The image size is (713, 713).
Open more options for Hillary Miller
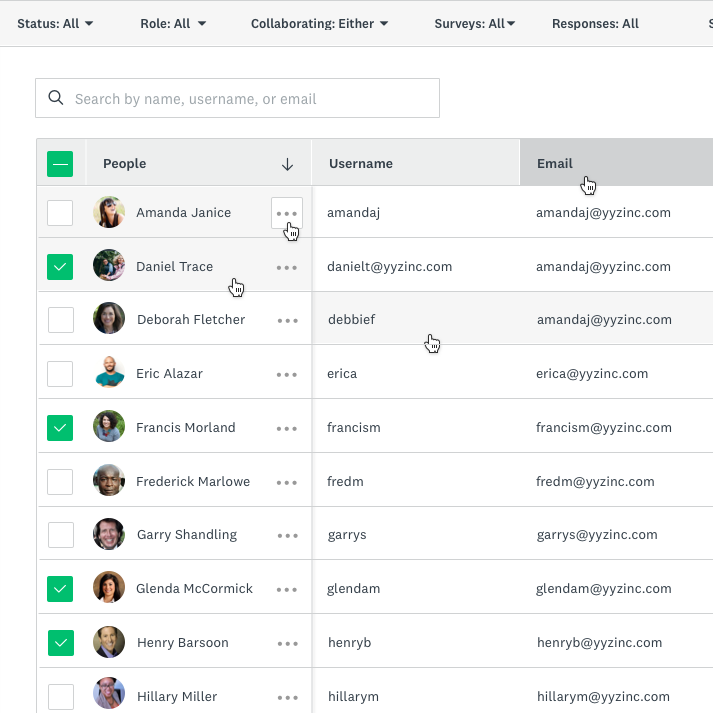coord(288,698)
